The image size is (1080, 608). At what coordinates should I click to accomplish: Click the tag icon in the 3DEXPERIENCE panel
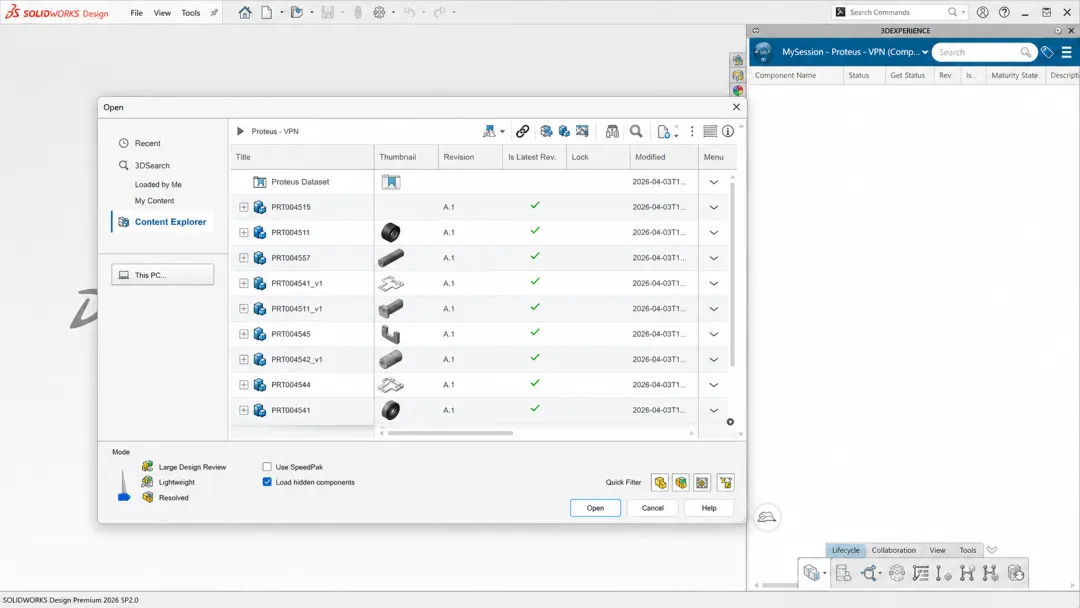1047,52
